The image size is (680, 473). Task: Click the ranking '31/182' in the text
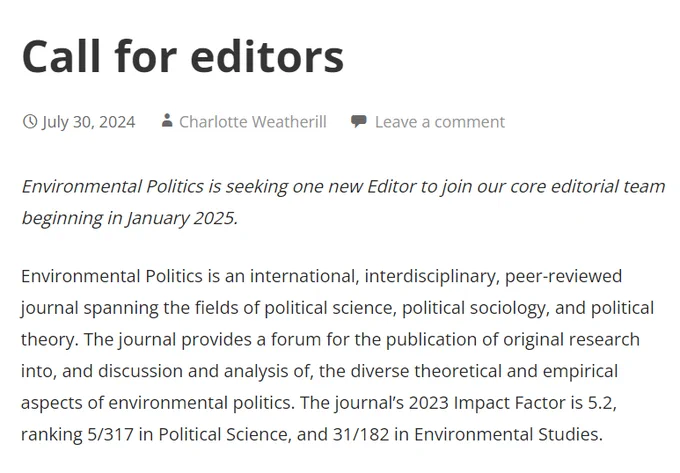click(x=361, y=435)
